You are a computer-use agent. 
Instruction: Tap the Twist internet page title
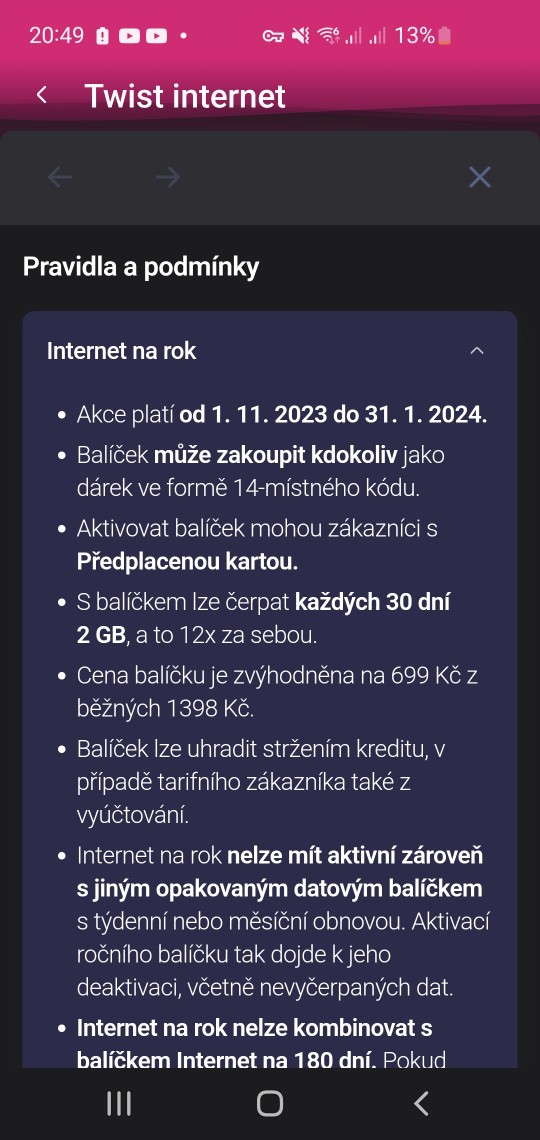pos(185,96)
